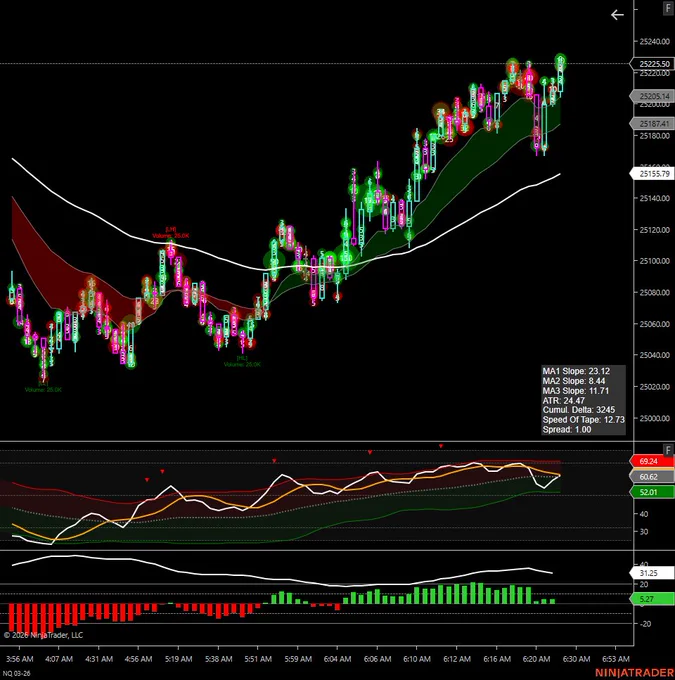Viewport: 675px width, 680px height.
Task: Click the 25140.00 price axis label
Action: (x=655, y=198)
